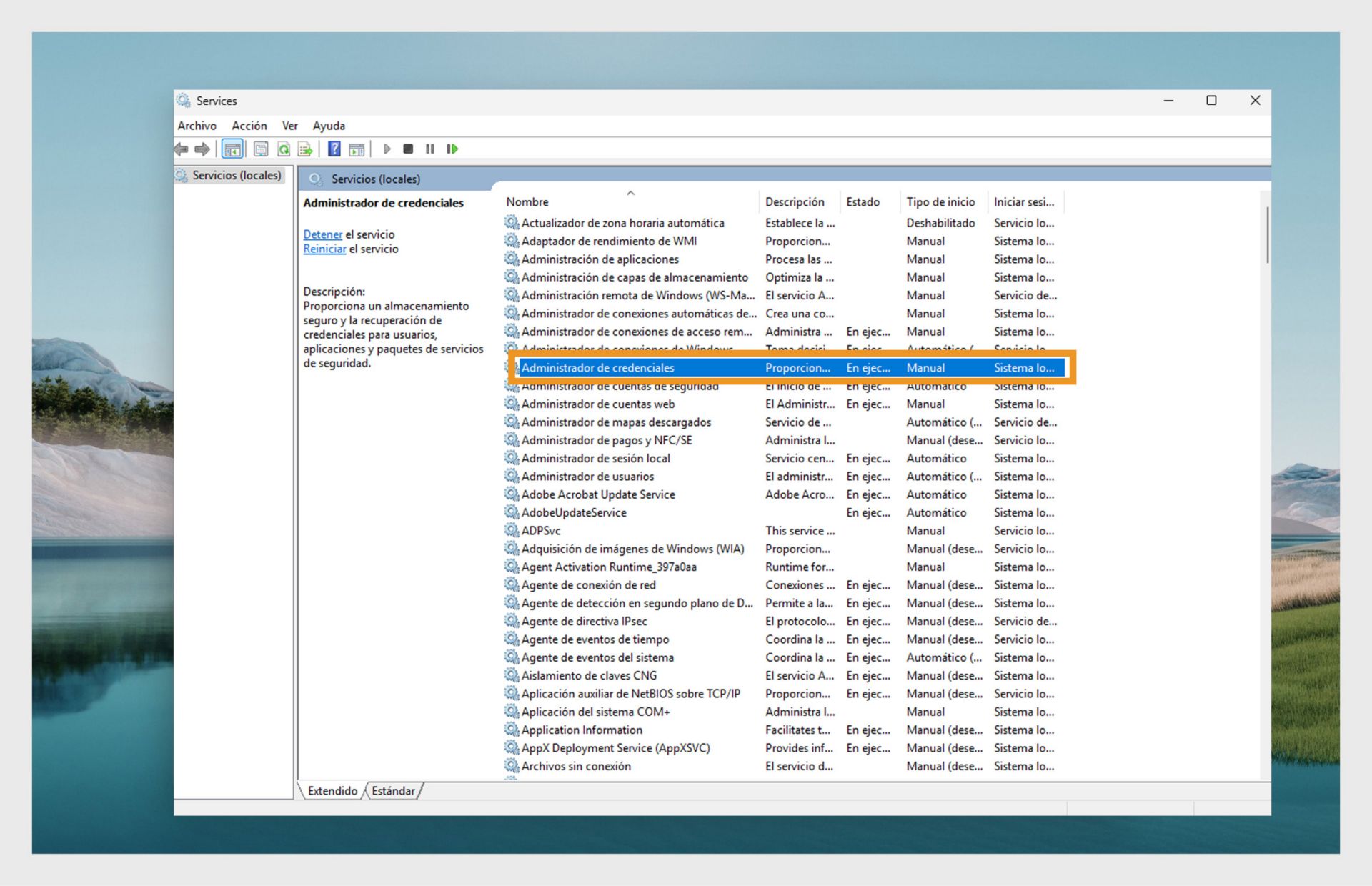Click gear icon of Administrador de cuentas web
The width and height of the screenshot is (1372, 886).
point(512,404)
